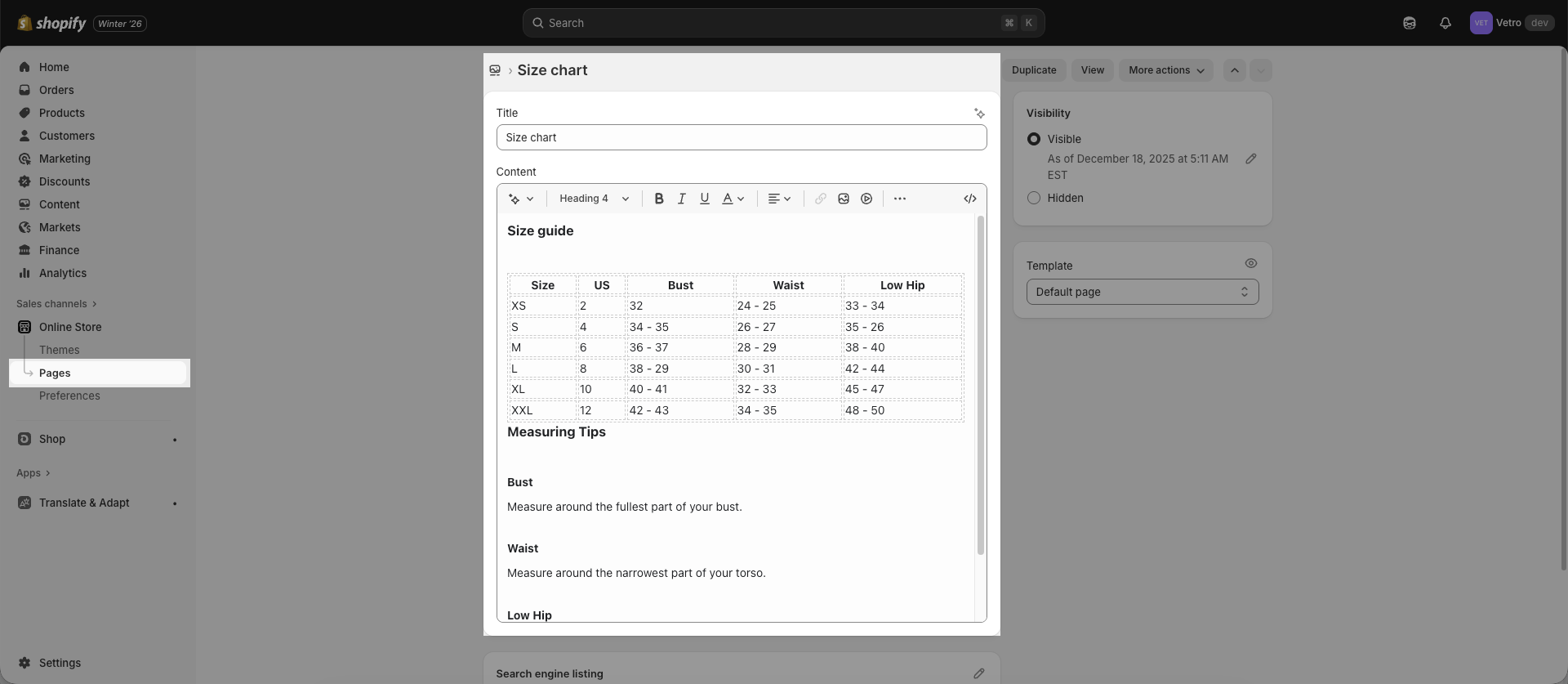Screen dimensions: 1568x684
Task: Open the Heading 4 paragraph style dropdown
Action: [594, 199]
